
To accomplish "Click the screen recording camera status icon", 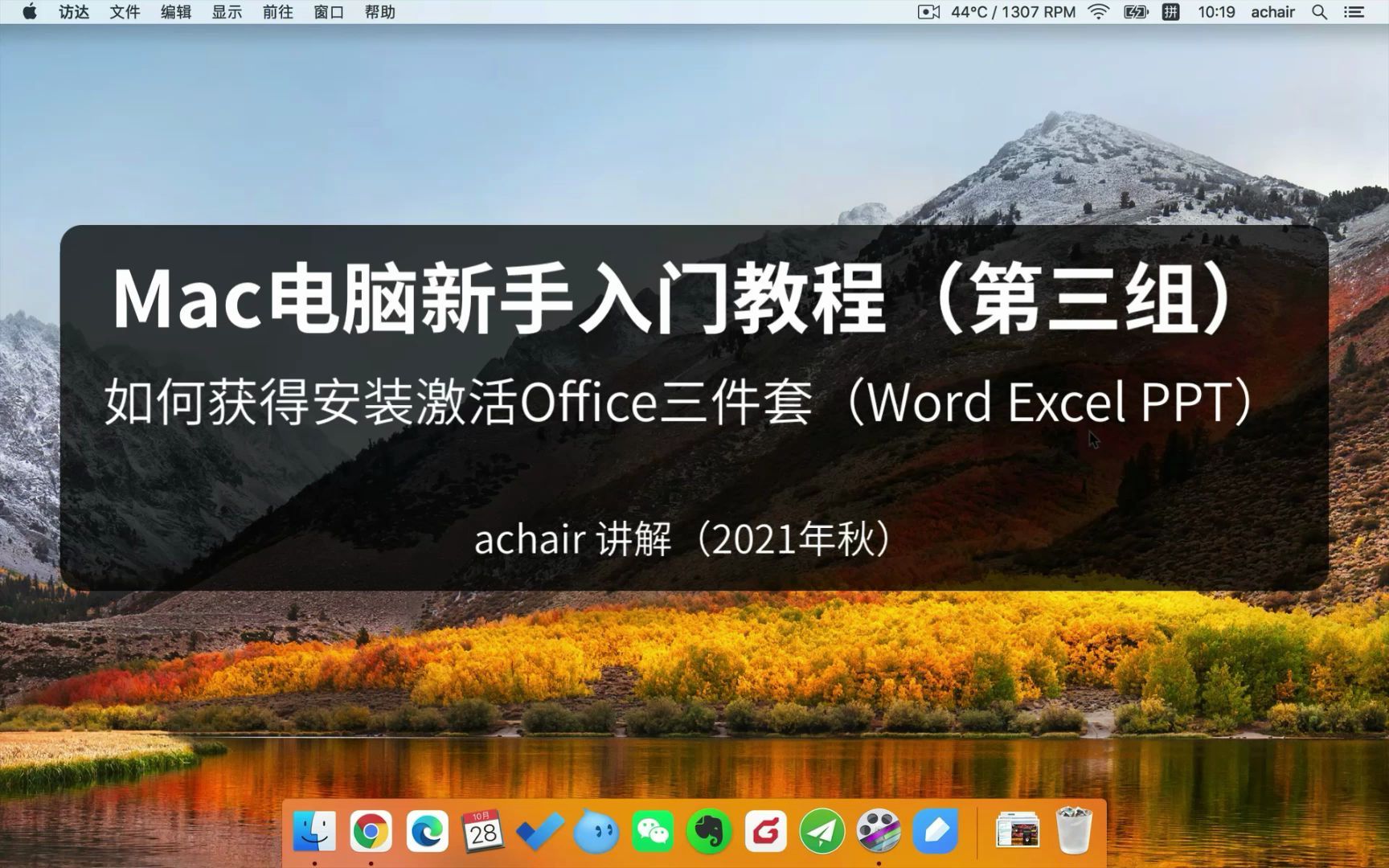I will 928,12.
